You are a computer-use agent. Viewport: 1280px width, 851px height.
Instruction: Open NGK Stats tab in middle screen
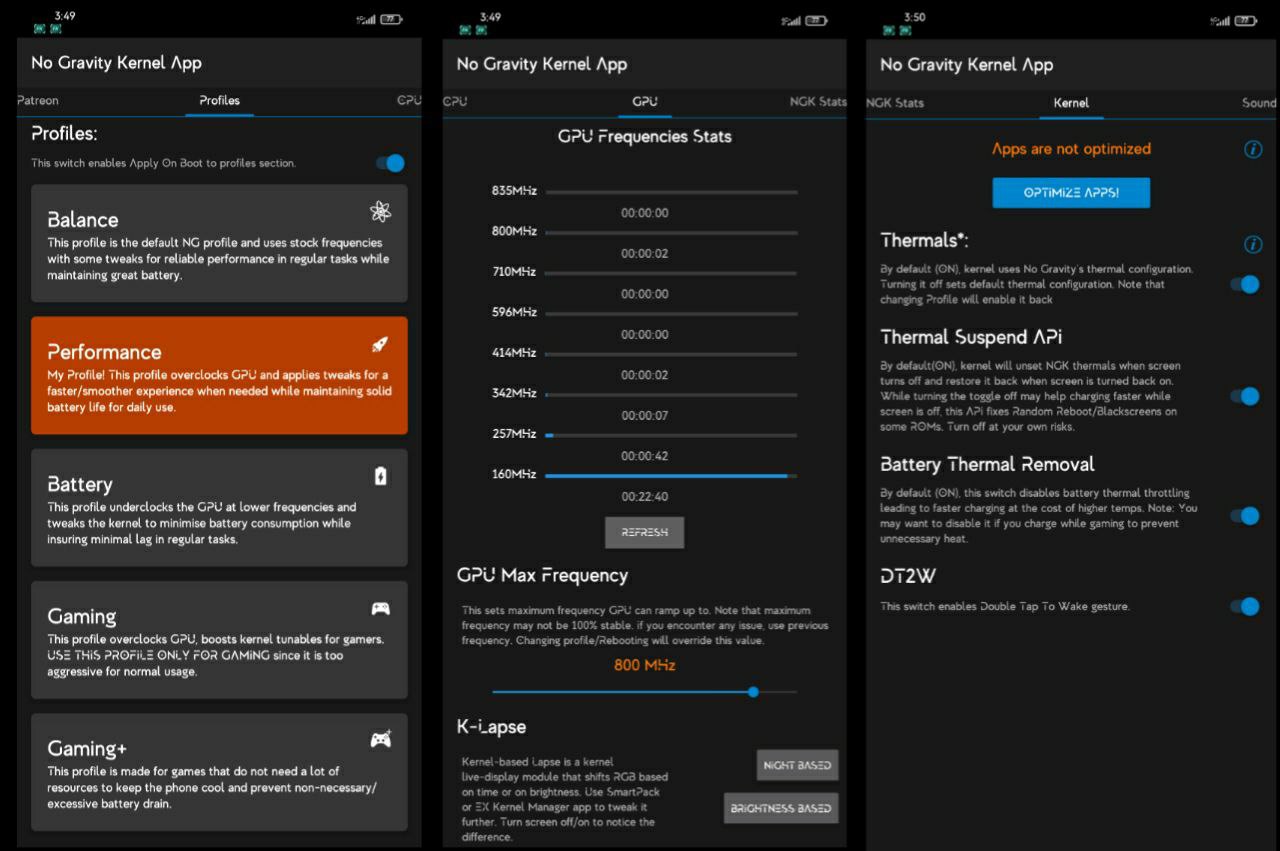point(817,101)
